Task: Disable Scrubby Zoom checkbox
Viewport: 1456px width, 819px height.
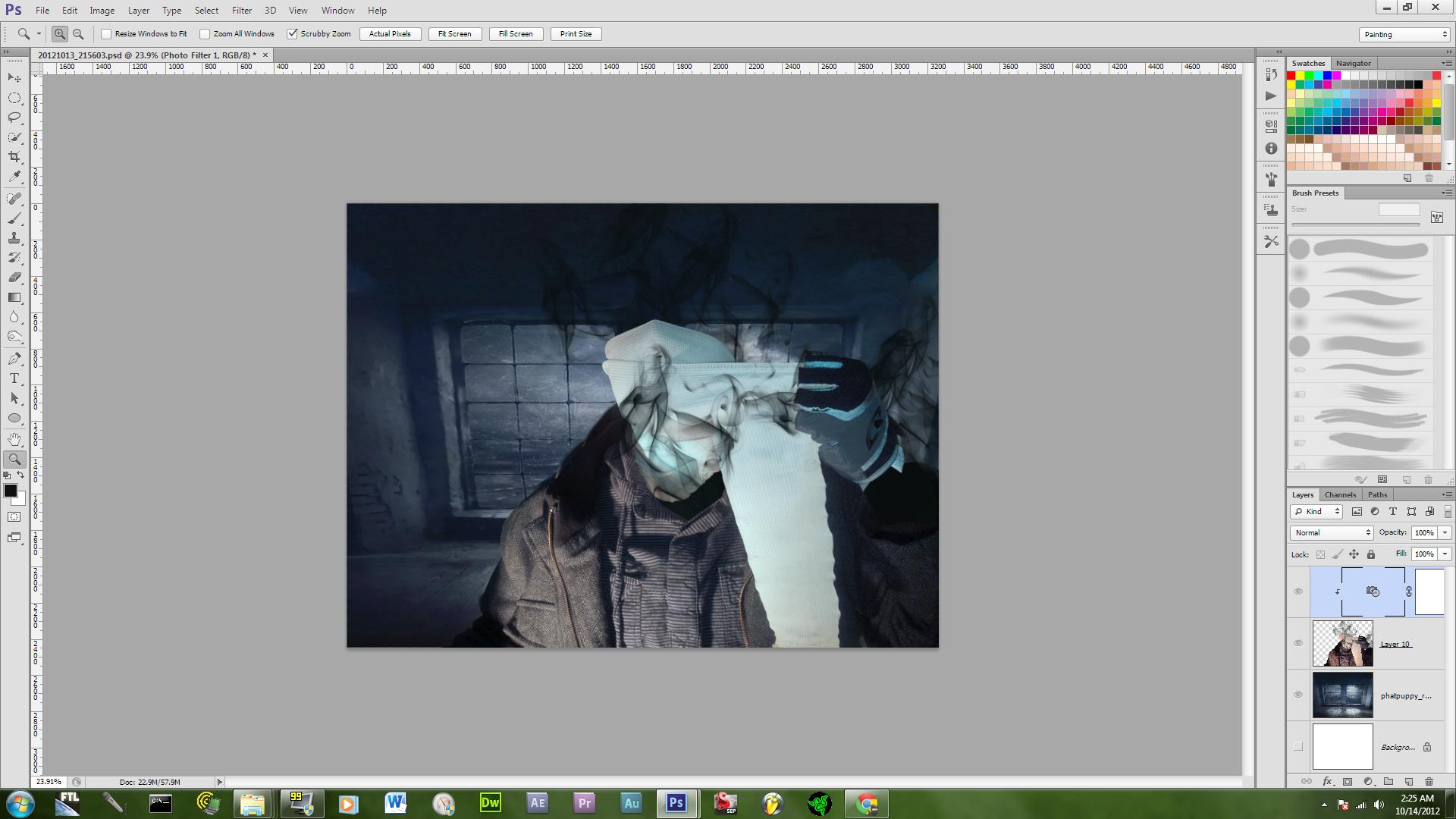Action: click(292, 34)
